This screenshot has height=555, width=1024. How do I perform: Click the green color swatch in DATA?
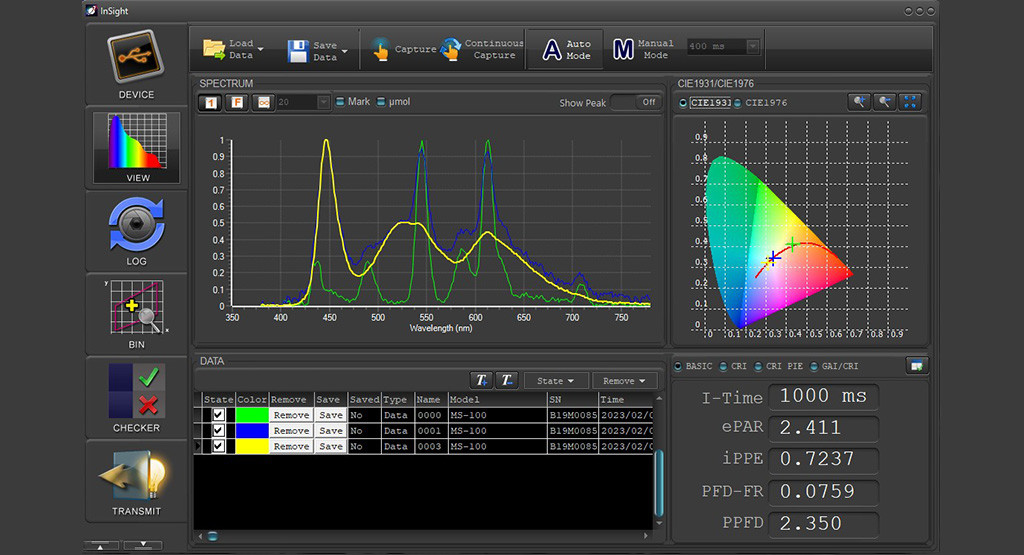click(x=251, y=415)
